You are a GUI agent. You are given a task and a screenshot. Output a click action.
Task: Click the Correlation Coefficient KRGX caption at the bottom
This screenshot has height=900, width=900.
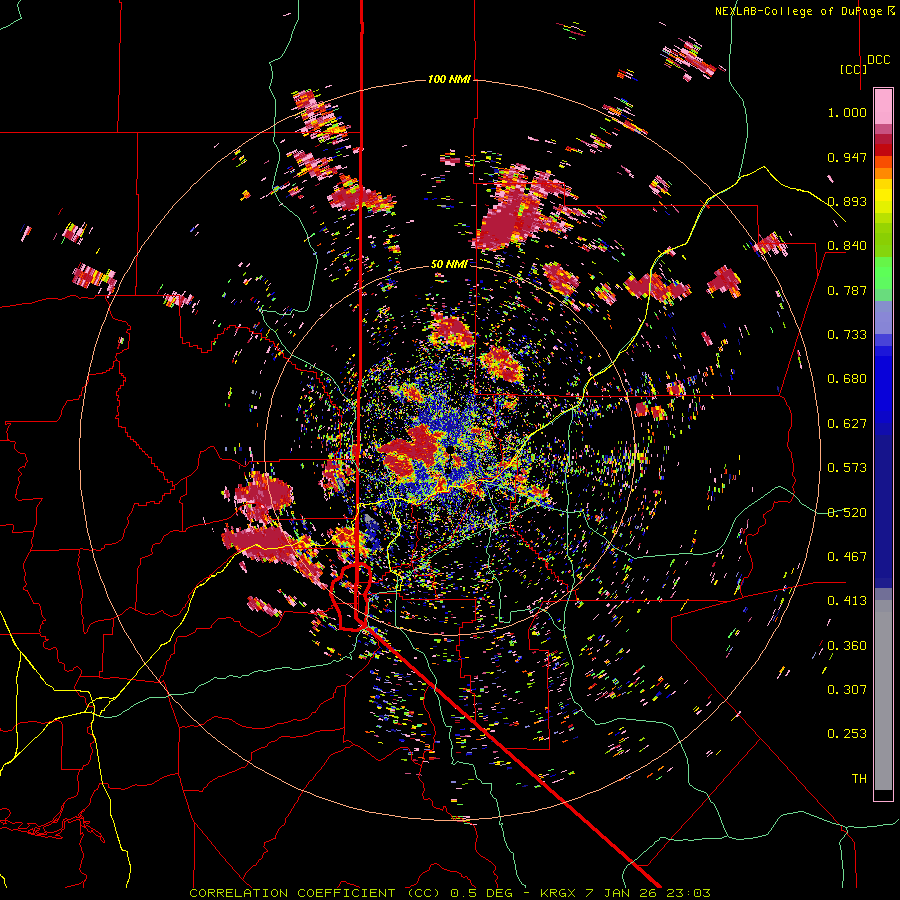(x=450, y=893)
